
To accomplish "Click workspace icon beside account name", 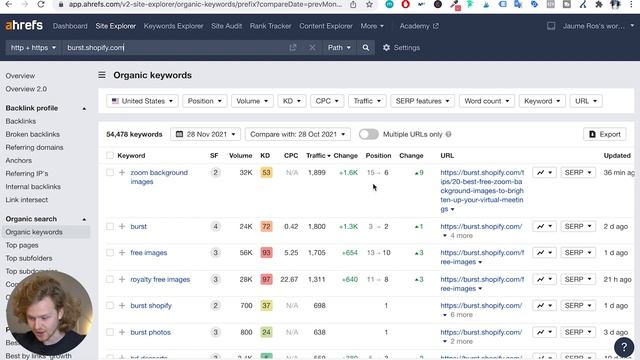I will click(x=551, y=26).
